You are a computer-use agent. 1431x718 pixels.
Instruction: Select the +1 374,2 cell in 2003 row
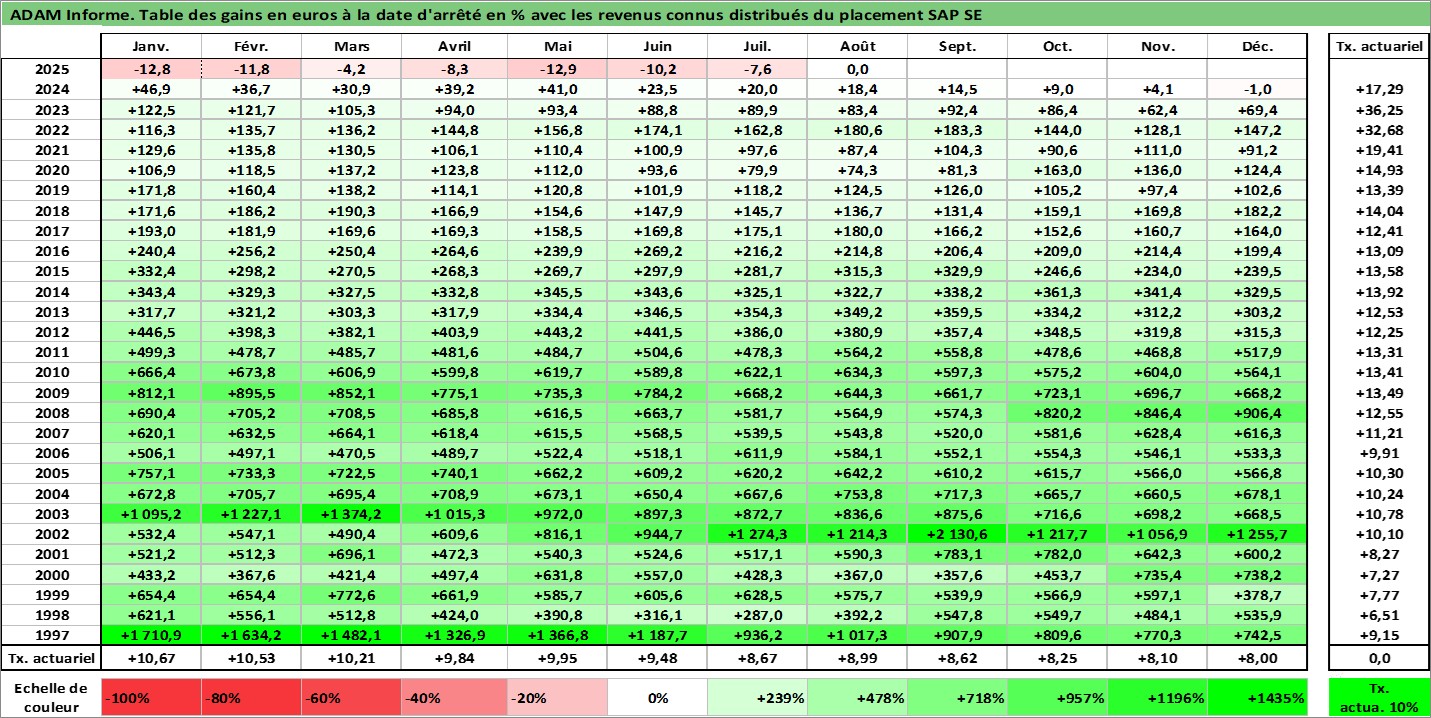(352, 514)
